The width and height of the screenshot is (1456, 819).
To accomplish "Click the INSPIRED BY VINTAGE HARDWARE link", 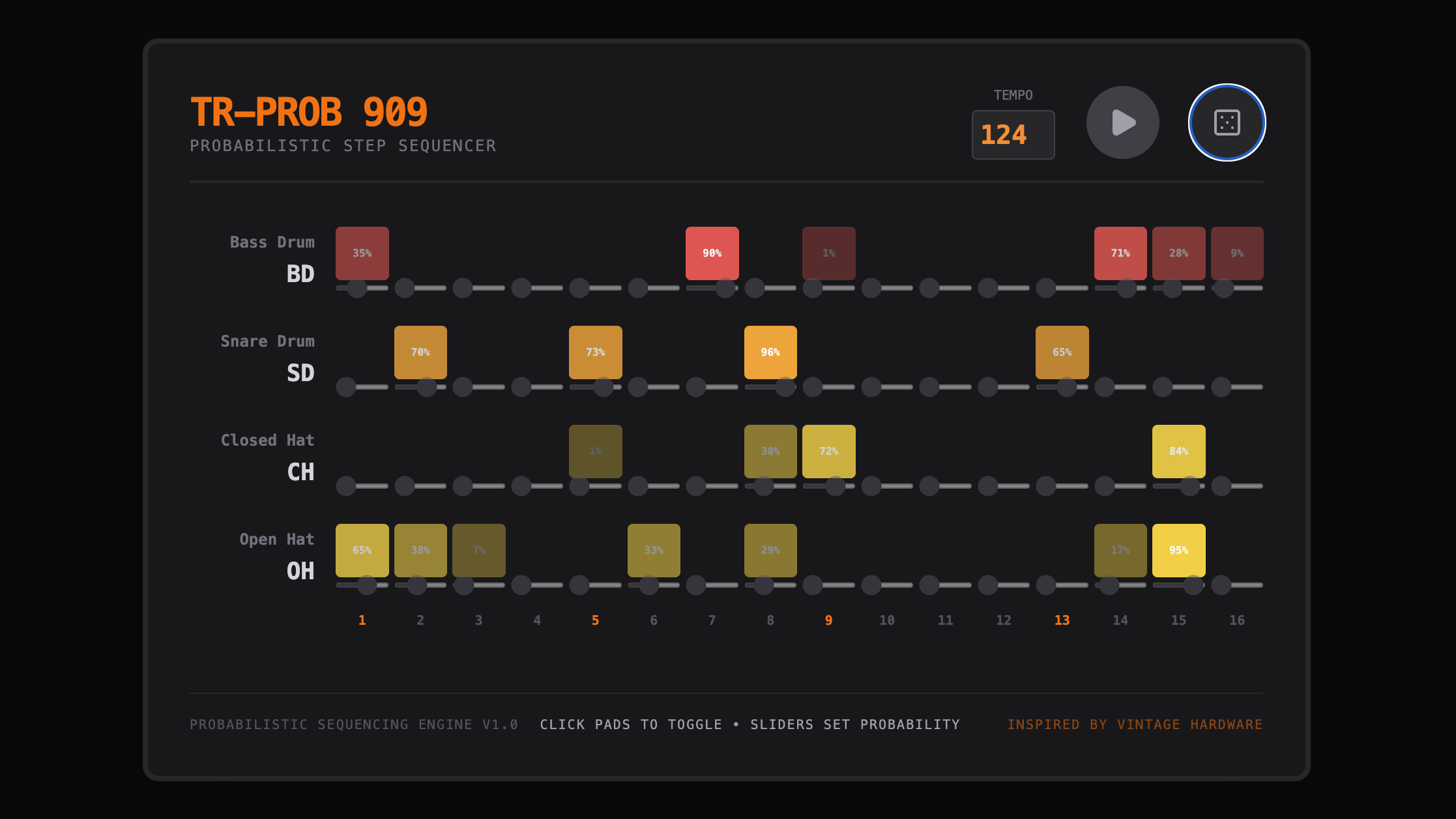I will pos(1135,724).
